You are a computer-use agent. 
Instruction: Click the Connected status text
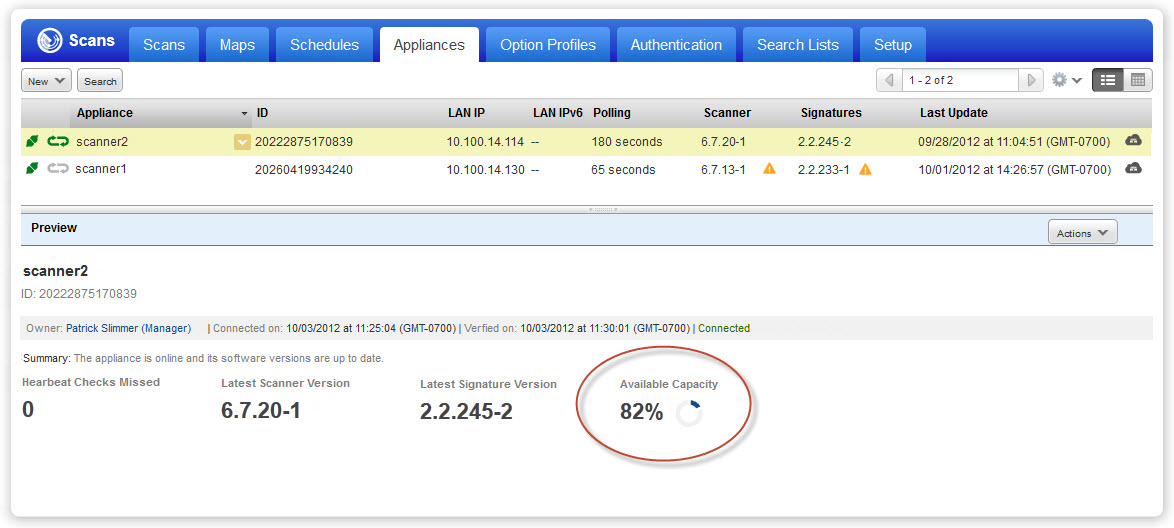pyautogui.click(x=724, y=328)
